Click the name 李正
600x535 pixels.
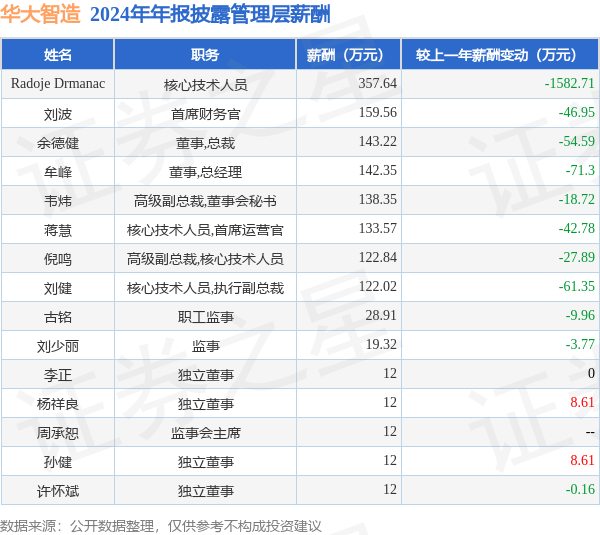pos(58,375)
